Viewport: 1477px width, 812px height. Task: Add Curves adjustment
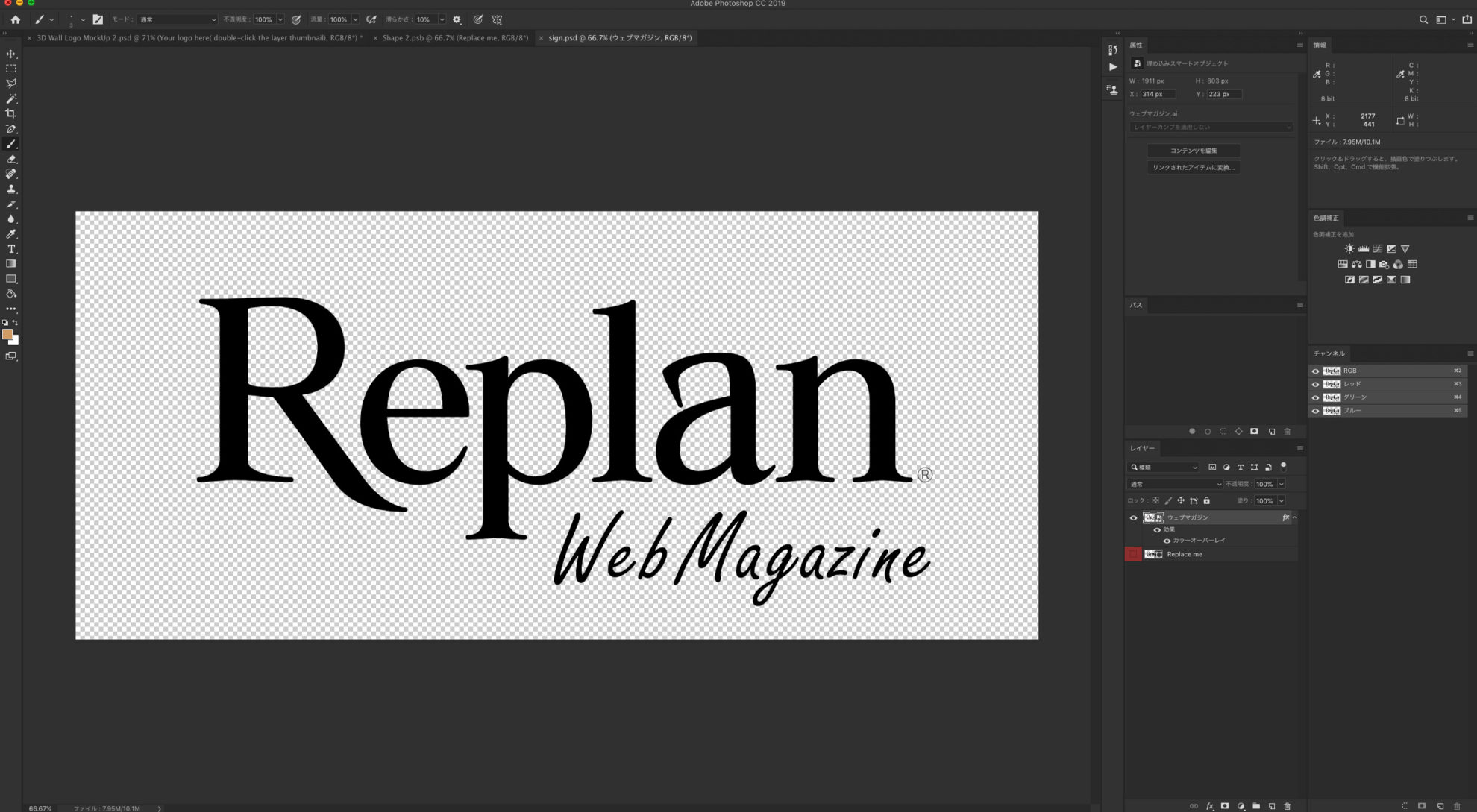(x=1377, y=248)
